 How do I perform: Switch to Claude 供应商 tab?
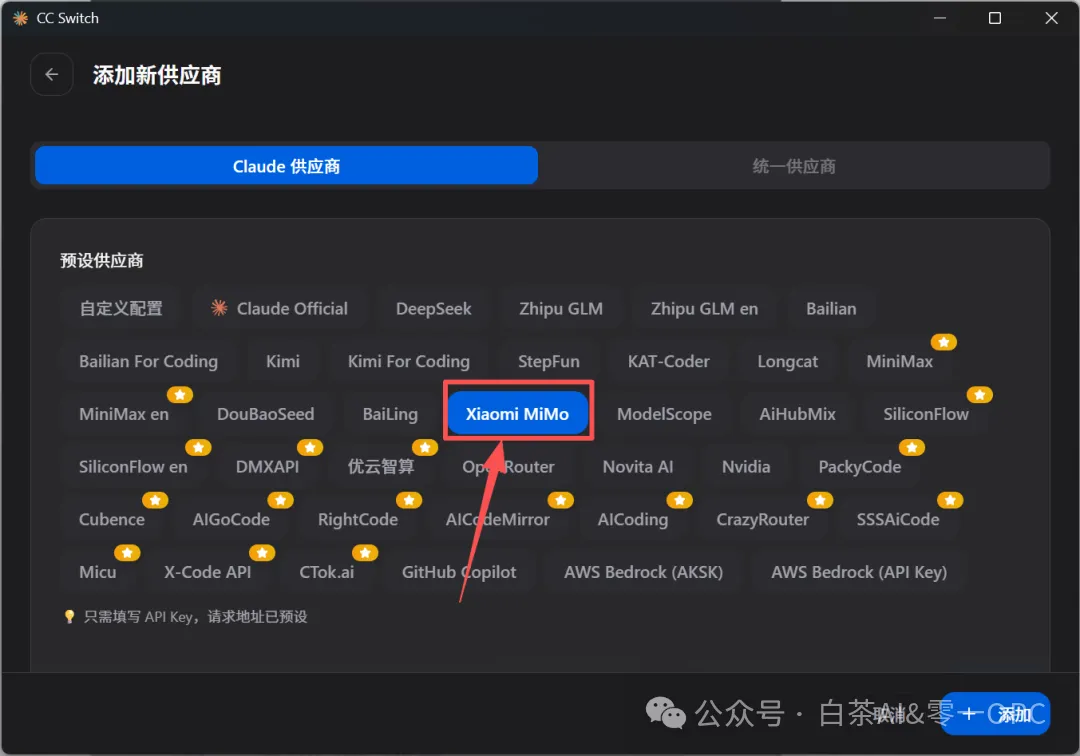click(x=287, y=166)
